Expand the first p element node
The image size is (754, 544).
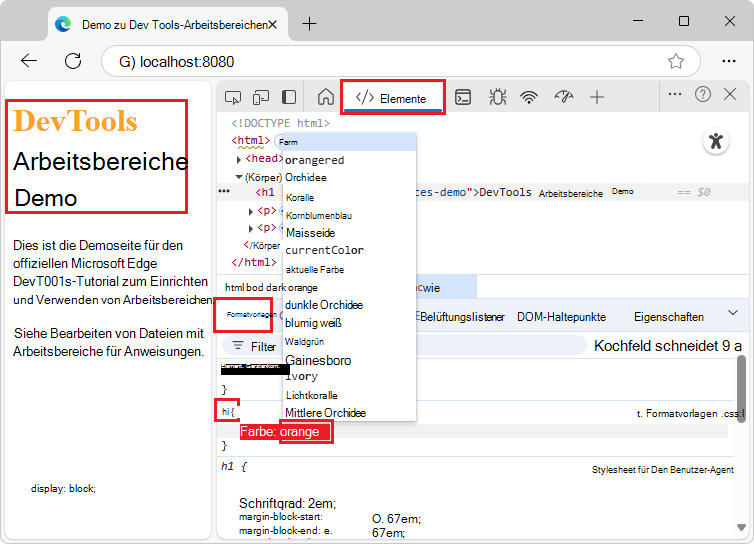pyautogui.click(x=251, y=212)
